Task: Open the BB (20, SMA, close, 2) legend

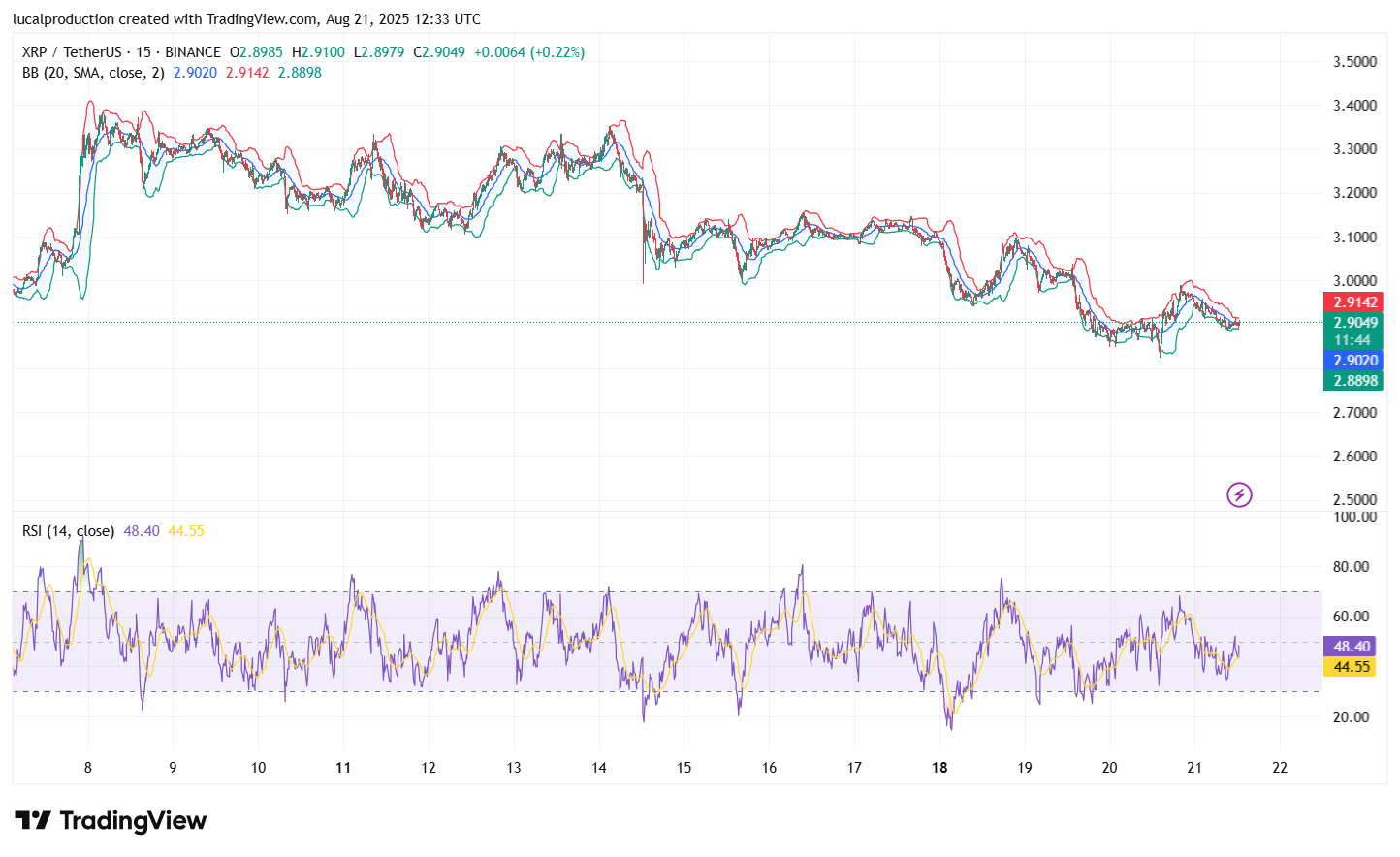Action: pos(93,73)
